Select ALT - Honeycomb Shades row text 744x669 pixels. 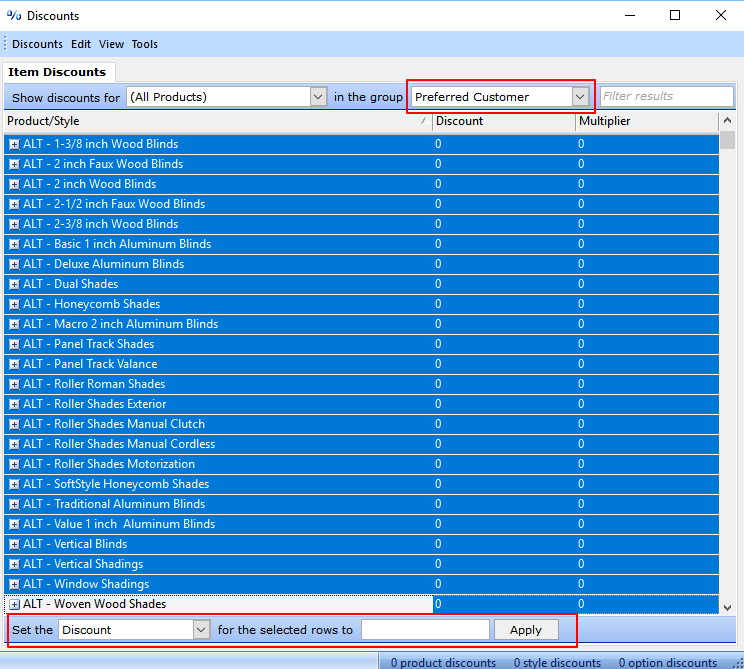coord(92,304)
